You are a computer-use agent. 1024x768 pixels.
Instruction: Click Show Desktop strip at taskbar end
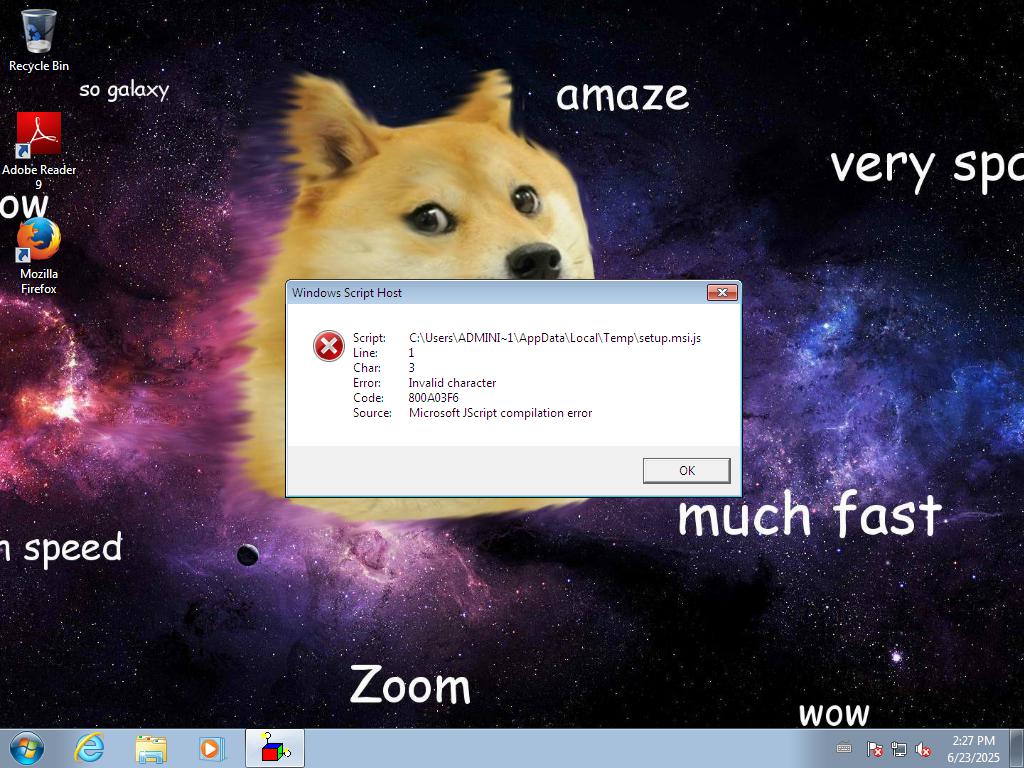point(1017,748)
